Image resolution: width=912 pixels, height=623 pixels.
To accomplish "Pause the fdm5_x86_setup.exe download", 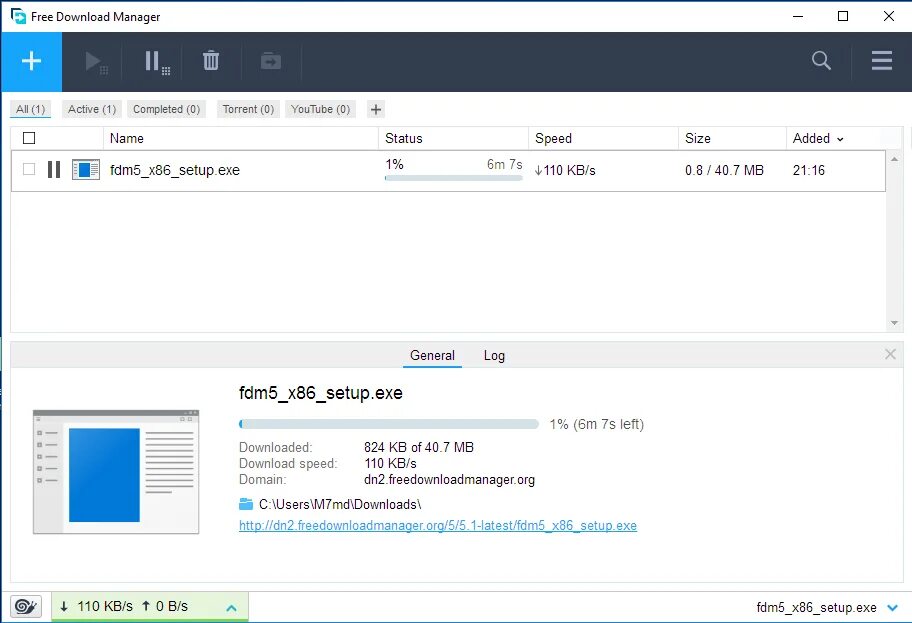I will [x=54, y=170].
